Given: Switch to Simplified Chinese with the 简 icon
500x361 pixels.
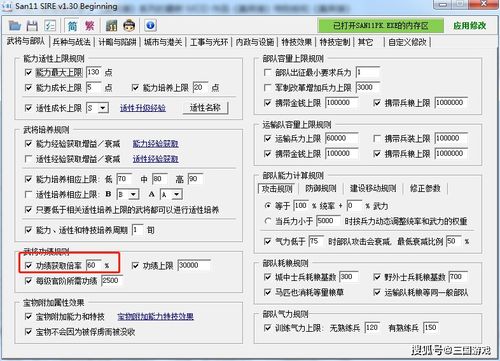Looking at the screenshot, I should 72,26.
